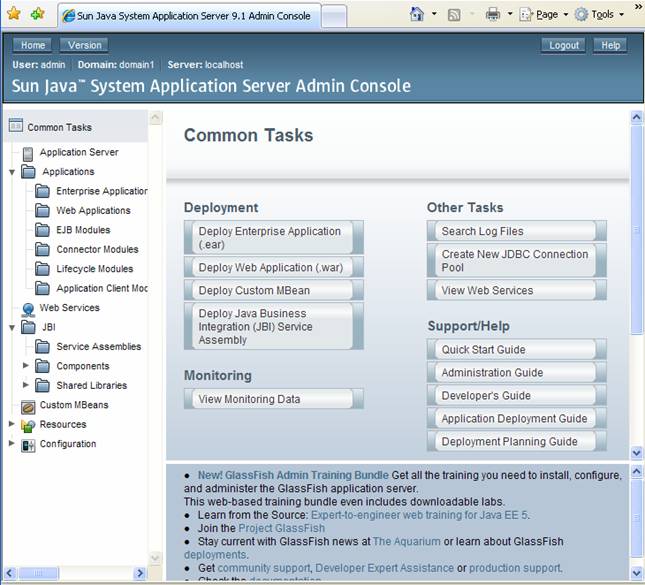645x585 pixels.
Task: Collapse the Applications tree node
Action: [x=12, y=172]
